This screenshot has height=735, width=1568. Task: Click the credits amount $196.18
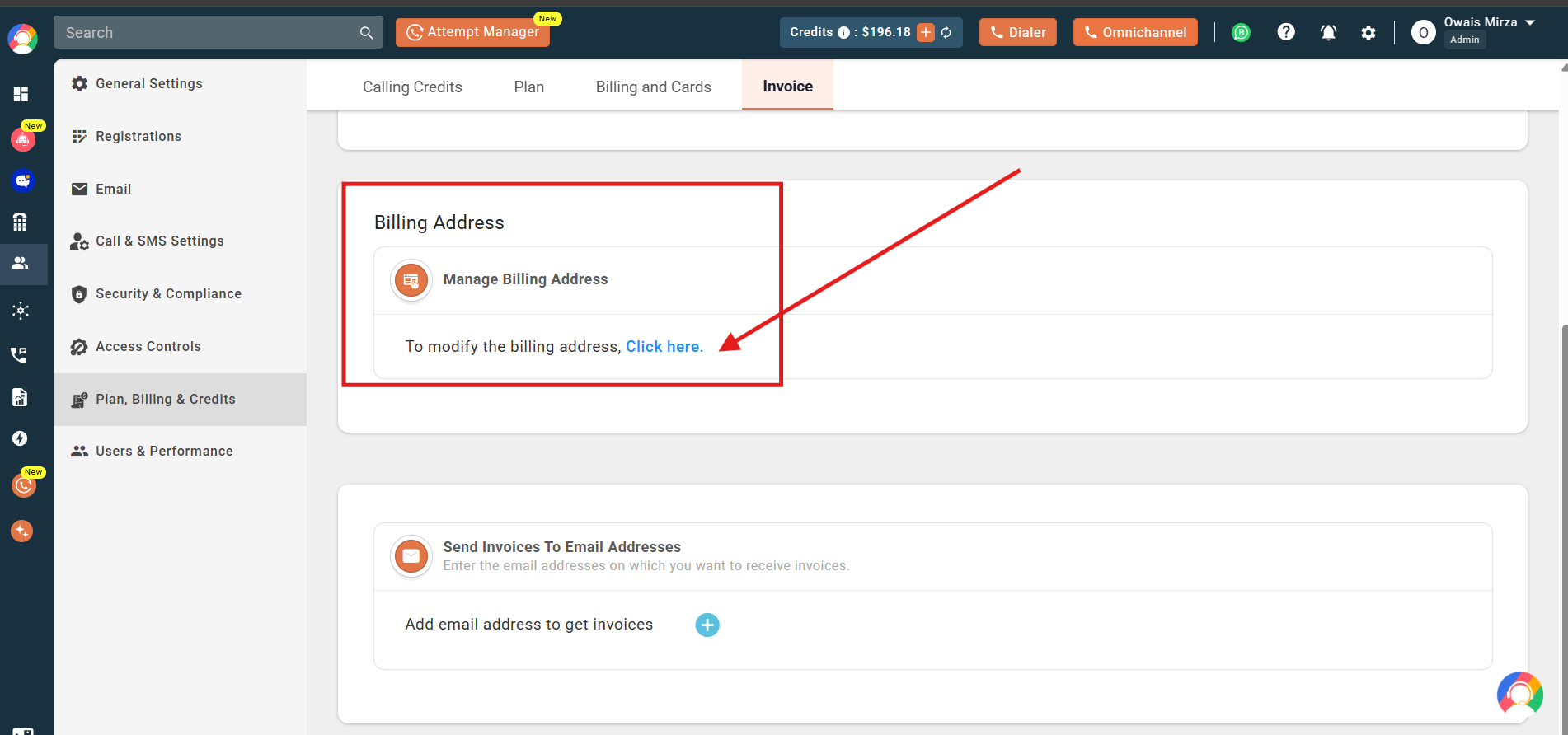(x=886, y=32)
